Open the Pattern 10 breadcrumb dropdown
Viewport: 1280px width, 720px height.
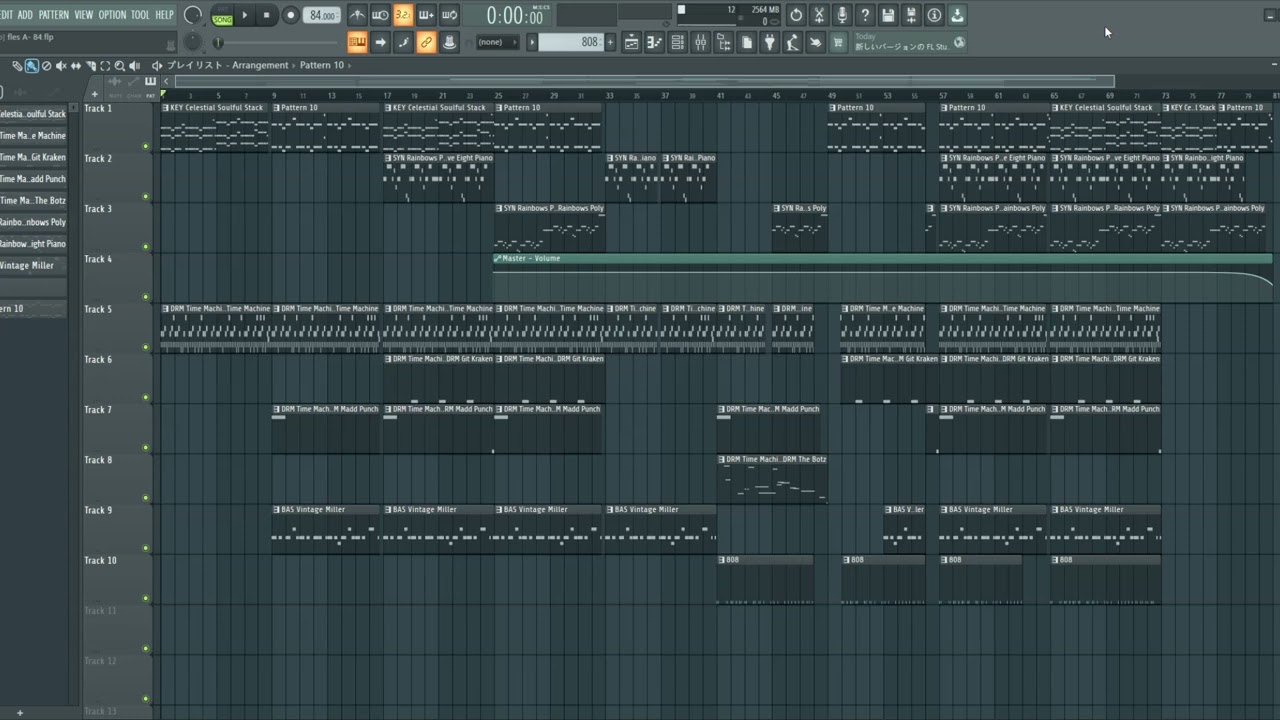click(x=322, y=65)
